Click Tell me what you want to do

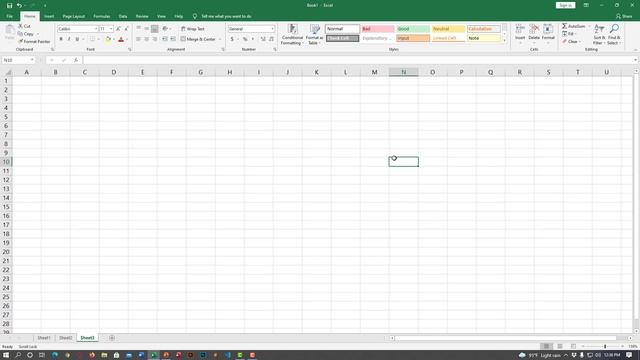(226, 16)
